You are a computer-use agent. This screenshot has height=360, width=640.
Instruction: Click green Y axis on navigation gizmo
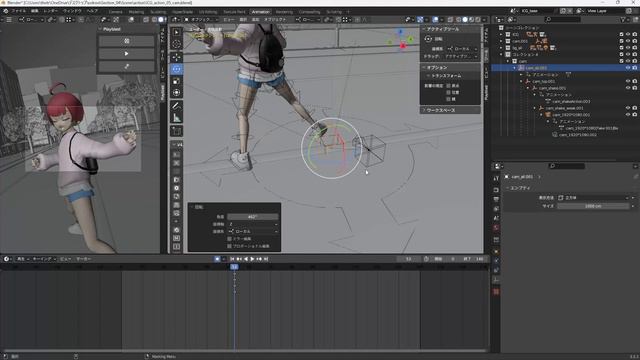pos(410,39)
